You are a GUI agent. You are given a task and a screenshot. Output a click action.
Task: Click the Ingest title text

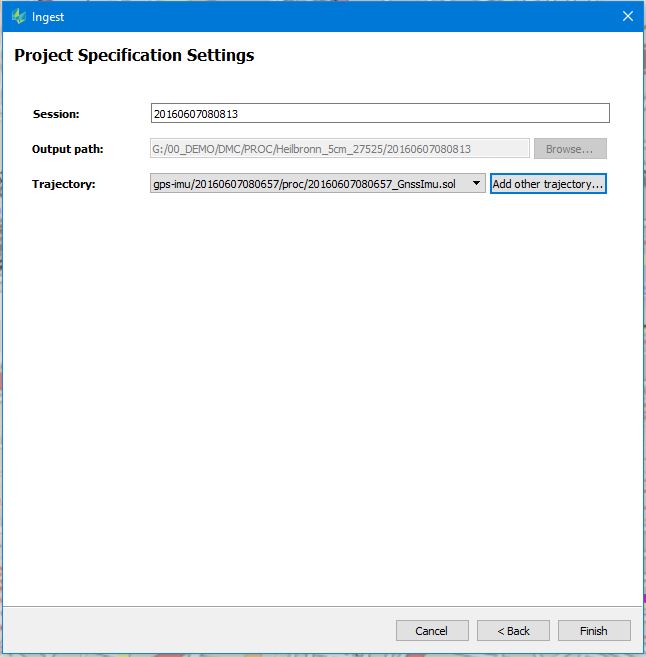coord(48,17)
